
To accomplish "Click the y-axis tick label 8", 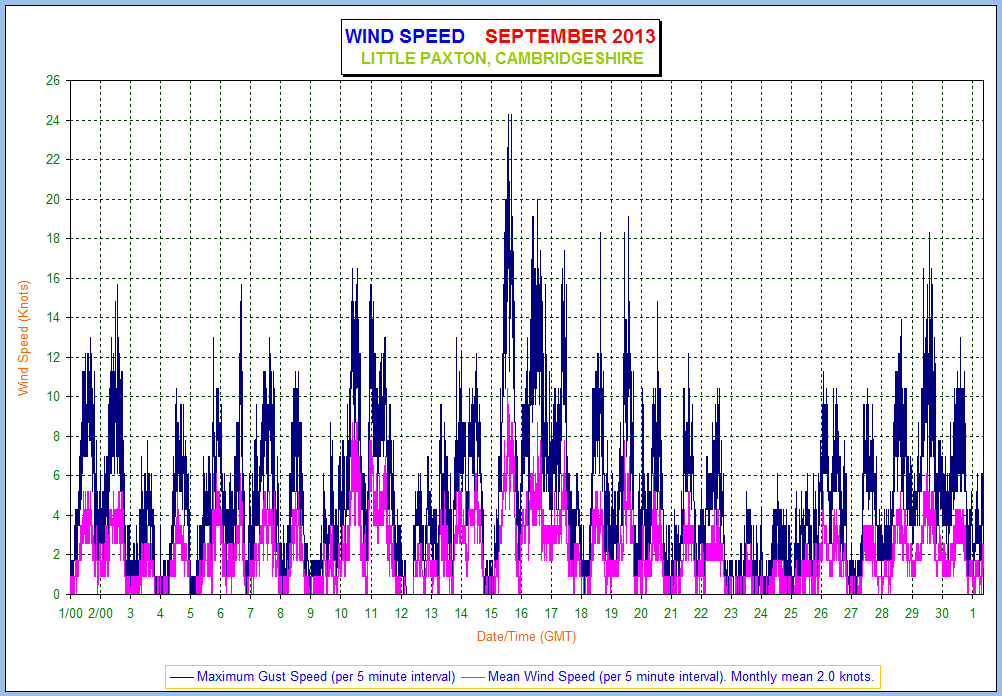I will pos(56,437).
